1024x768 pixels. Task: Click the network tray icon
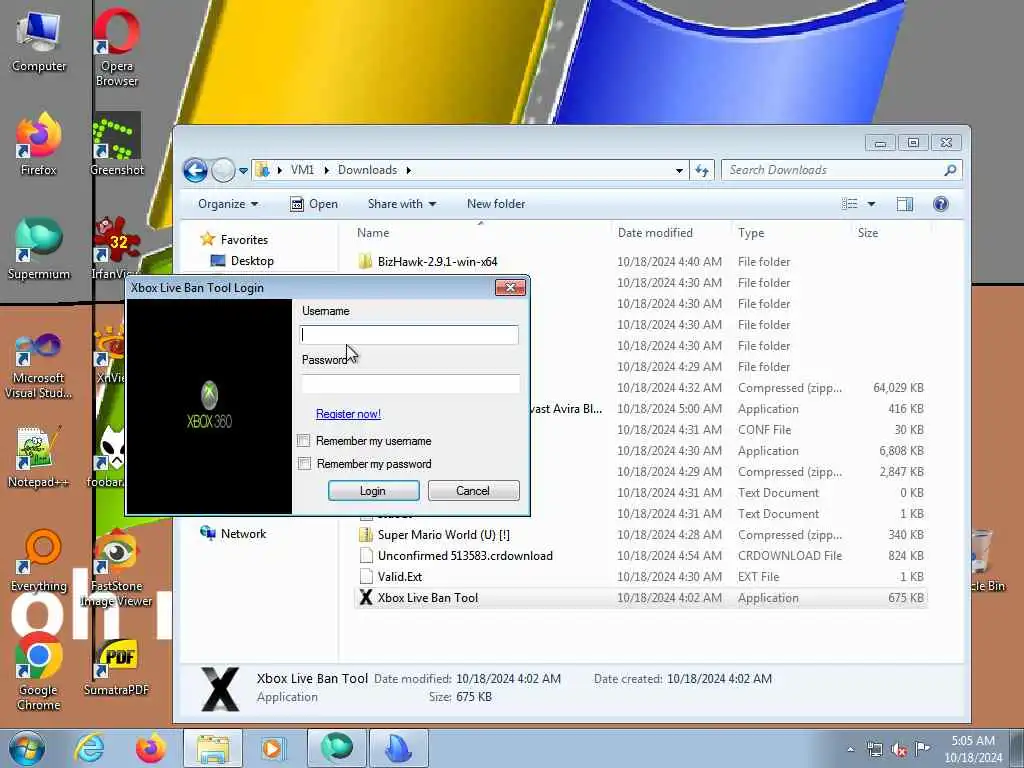(x=874, y=750)
